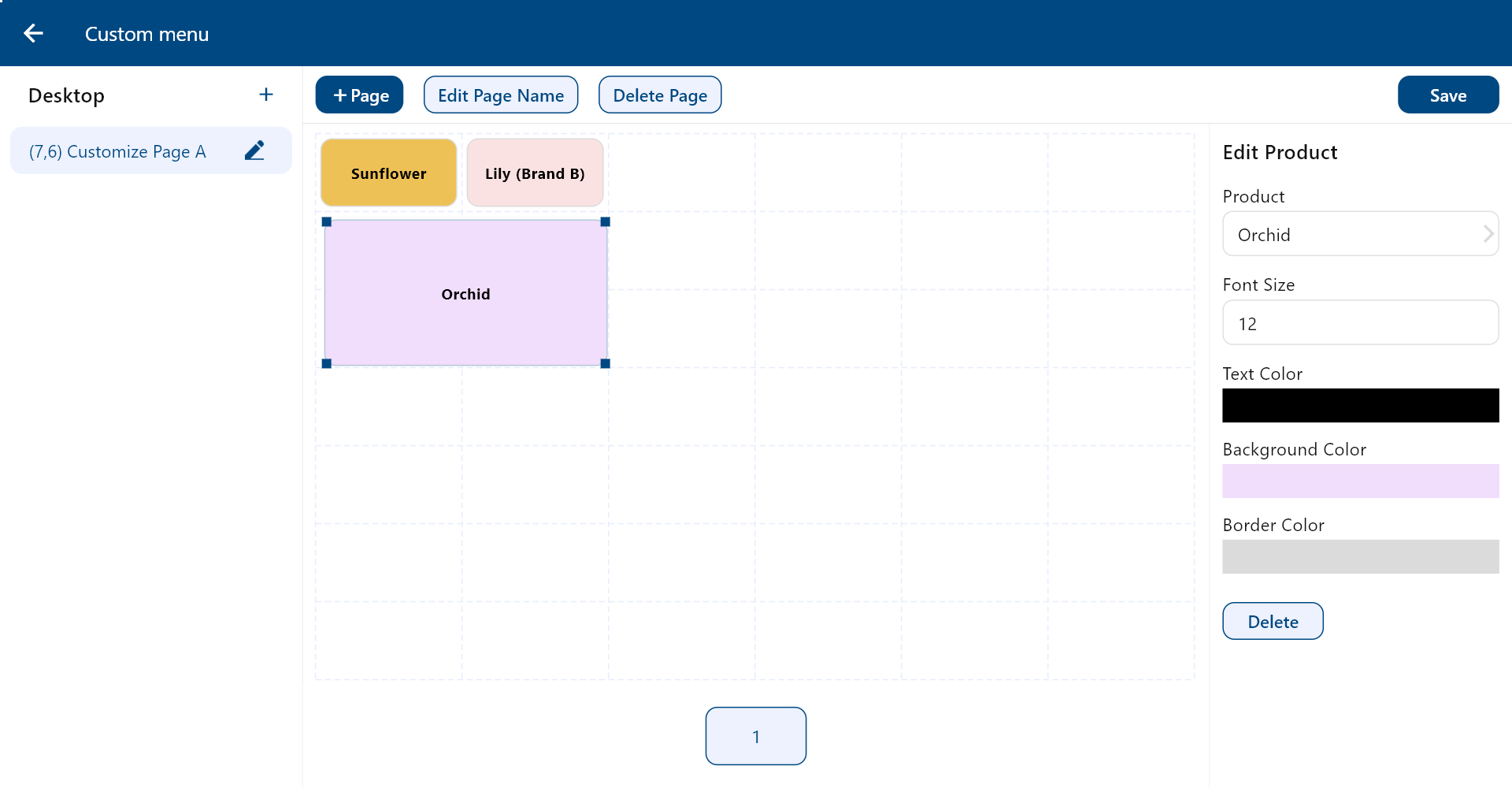The image size is (1512, 788).
Task: Grab the top-left resize handle of Orchid
Action: (x=327, y=222)
